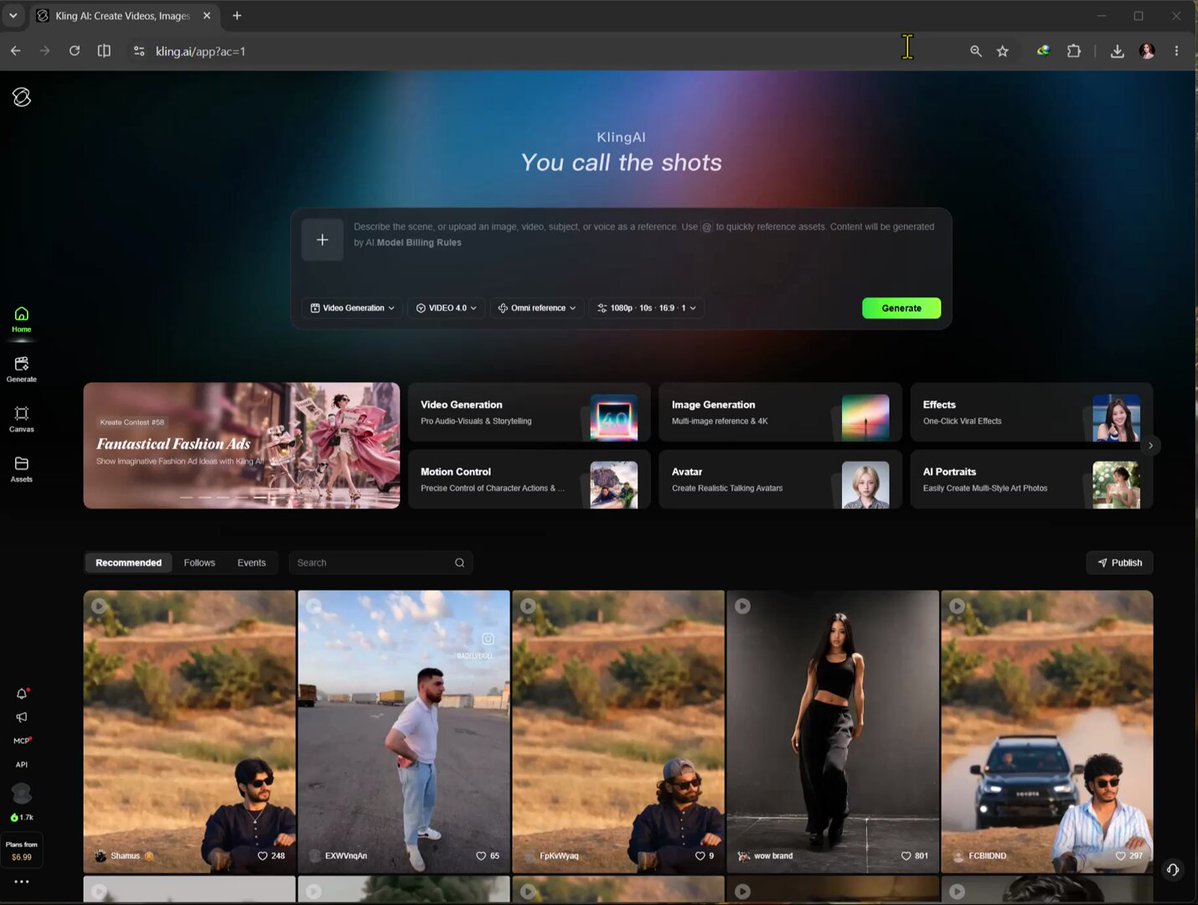Open the browser split view icon

coord(104,51)
